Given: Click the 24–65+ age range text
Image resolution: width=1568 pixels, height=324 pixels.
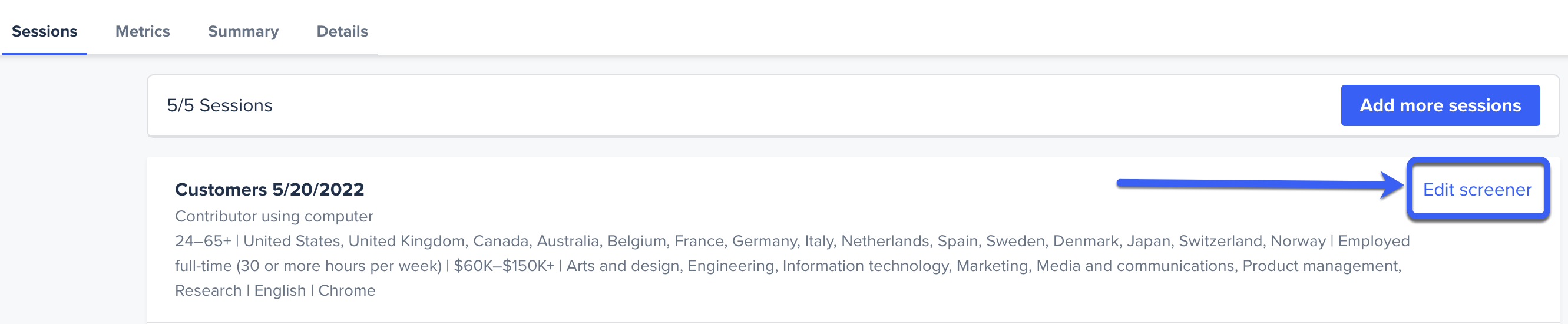Looking at the screenshot, I should pyautogui.click(x=203, y=241).
